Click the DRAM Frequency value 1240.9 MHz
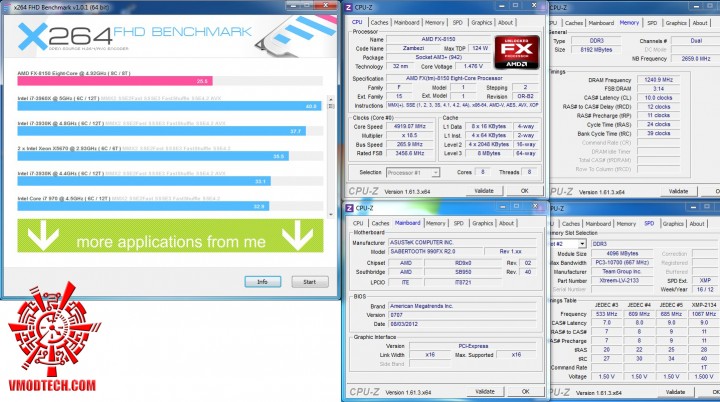 [658, 80]
